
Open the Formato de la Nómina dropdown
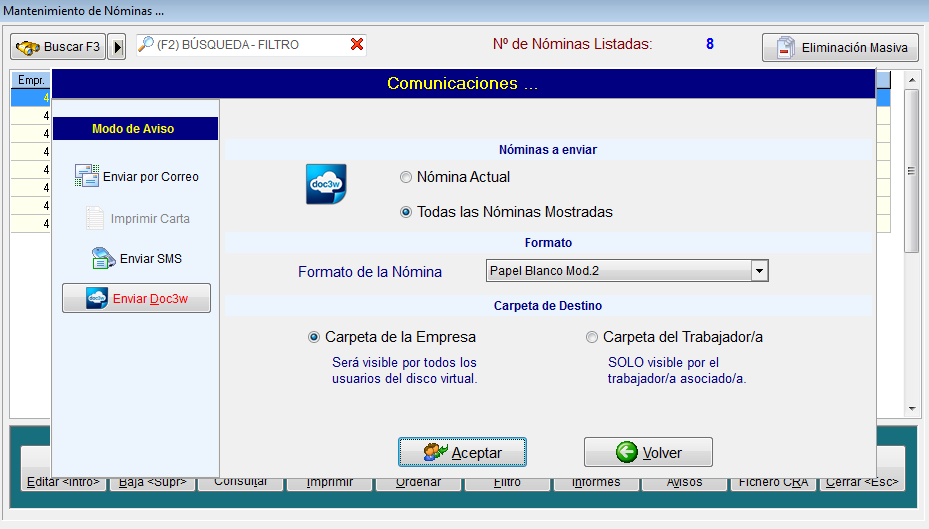click(759, 271)
